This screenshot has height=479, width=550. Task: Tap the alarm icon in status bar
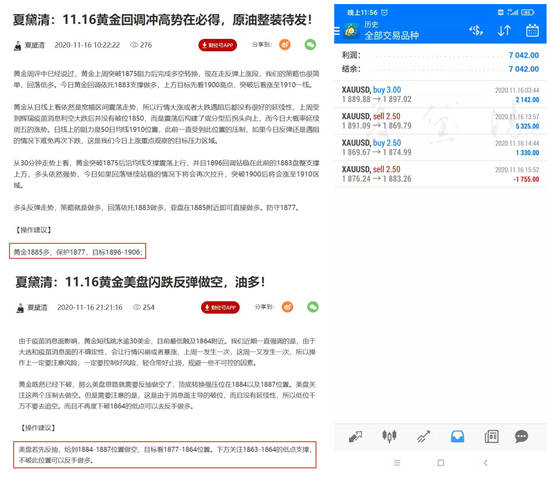384,12
